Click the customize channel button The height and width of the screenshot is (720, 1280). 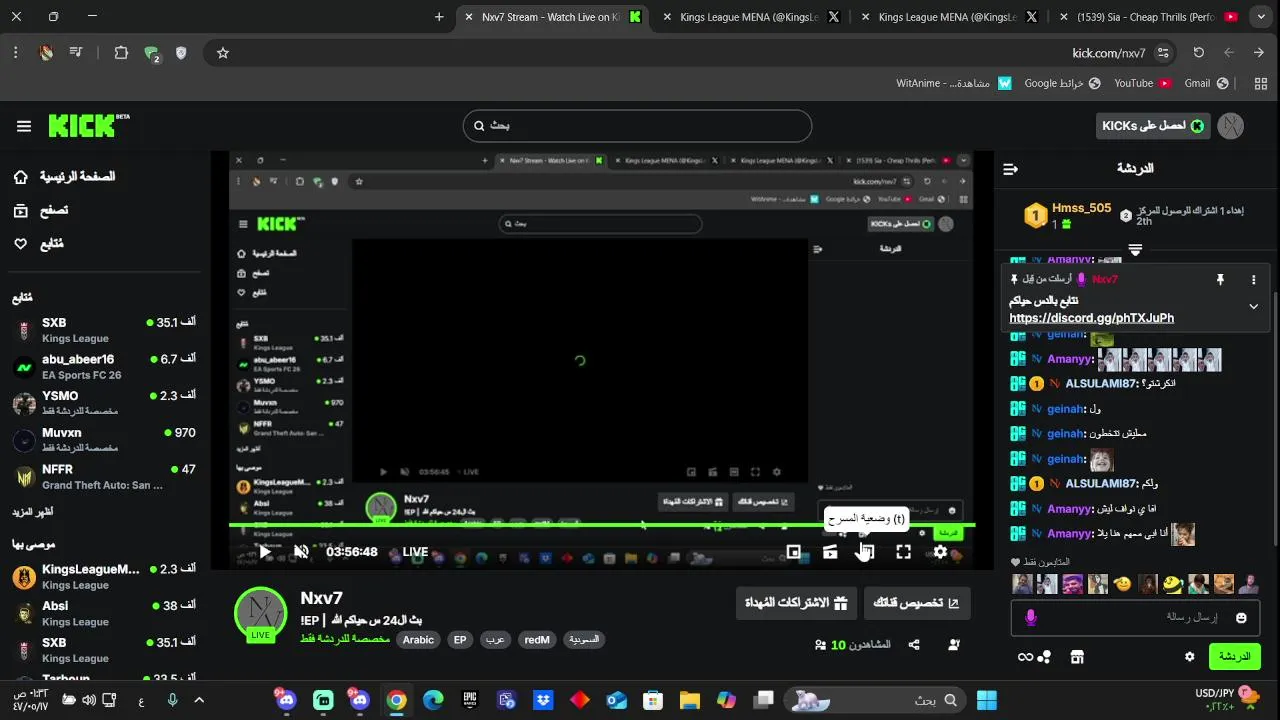pyautogui.click(x=917, y=603)
